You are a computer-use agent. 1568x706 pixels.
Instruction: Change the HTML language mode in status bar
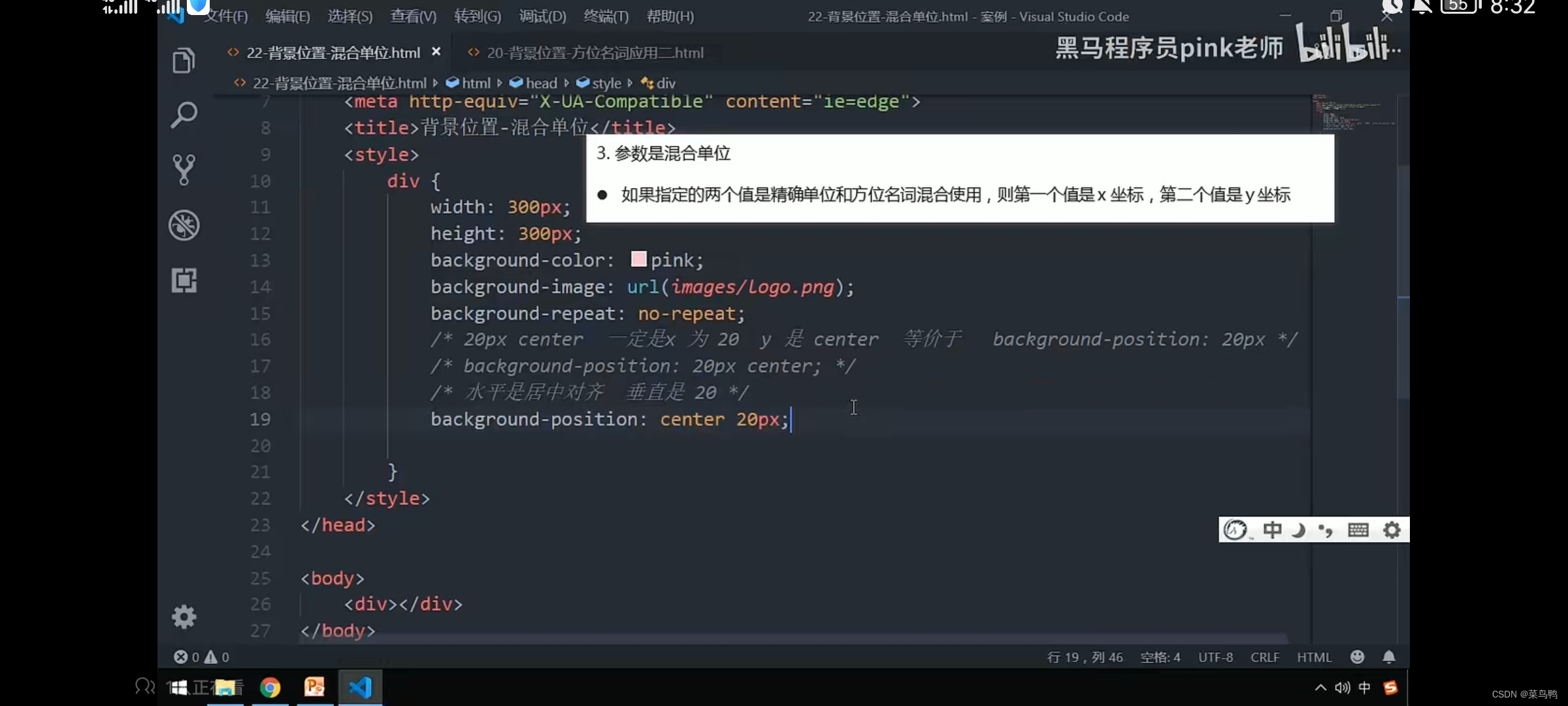(1313, 657)
